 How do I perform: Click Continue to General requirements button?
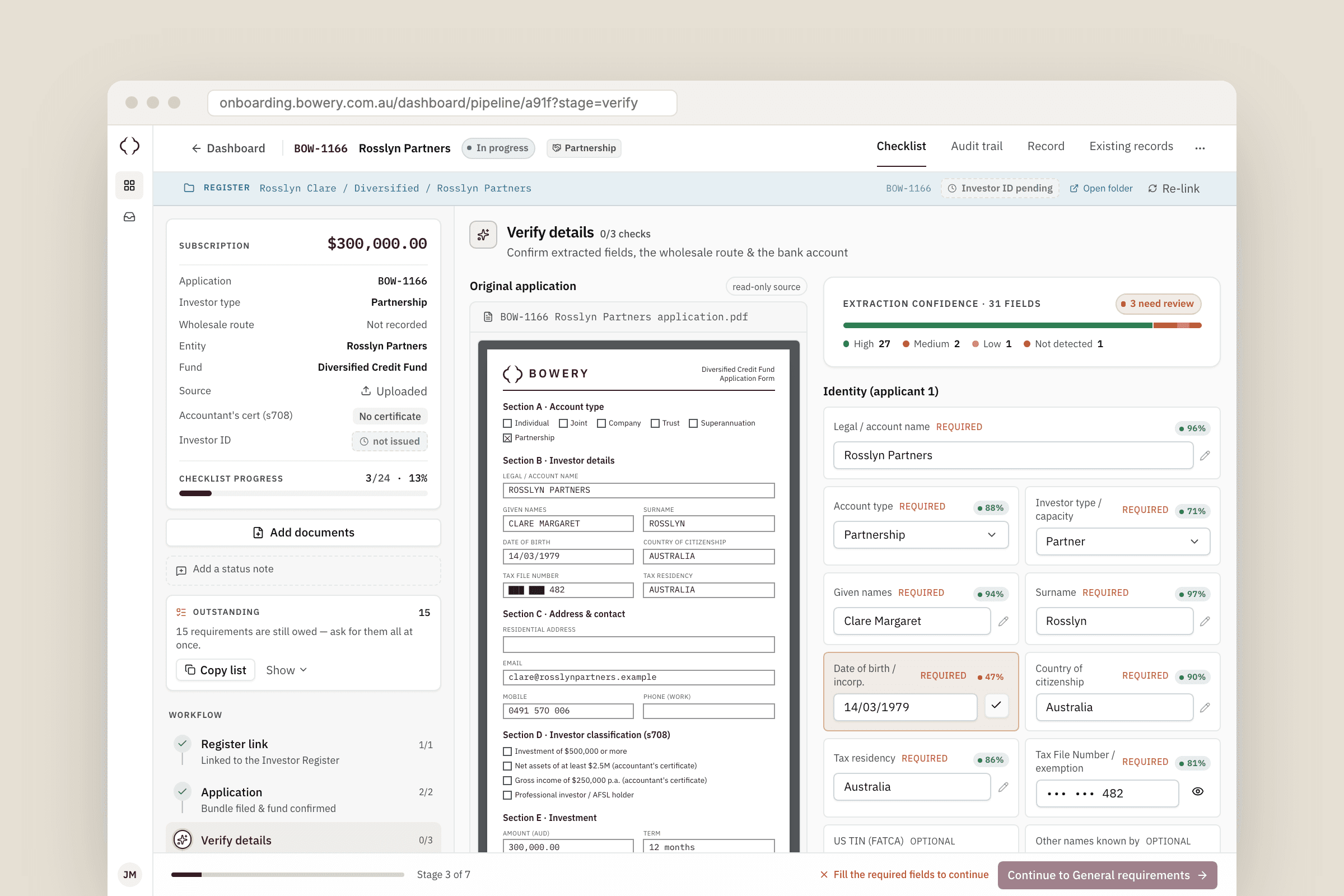click(1107, 875)
